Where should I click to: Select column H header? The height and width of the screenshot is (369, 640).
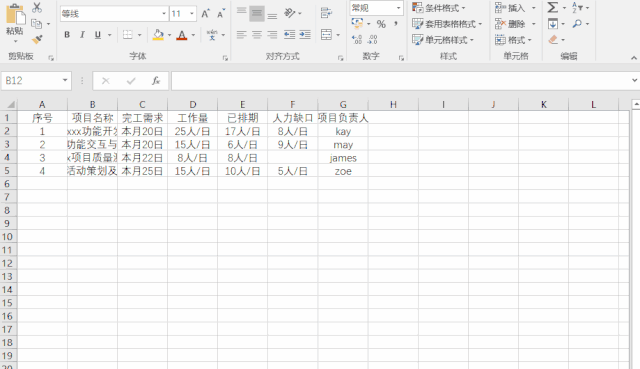[x=393, y=105]
